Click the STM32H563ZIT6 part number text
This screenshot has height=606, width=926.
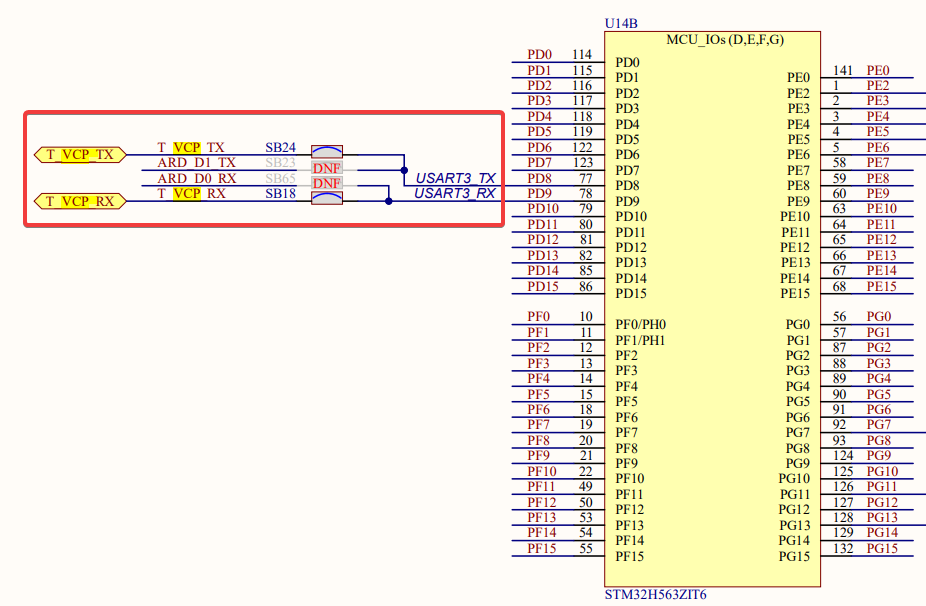(655, 593)
